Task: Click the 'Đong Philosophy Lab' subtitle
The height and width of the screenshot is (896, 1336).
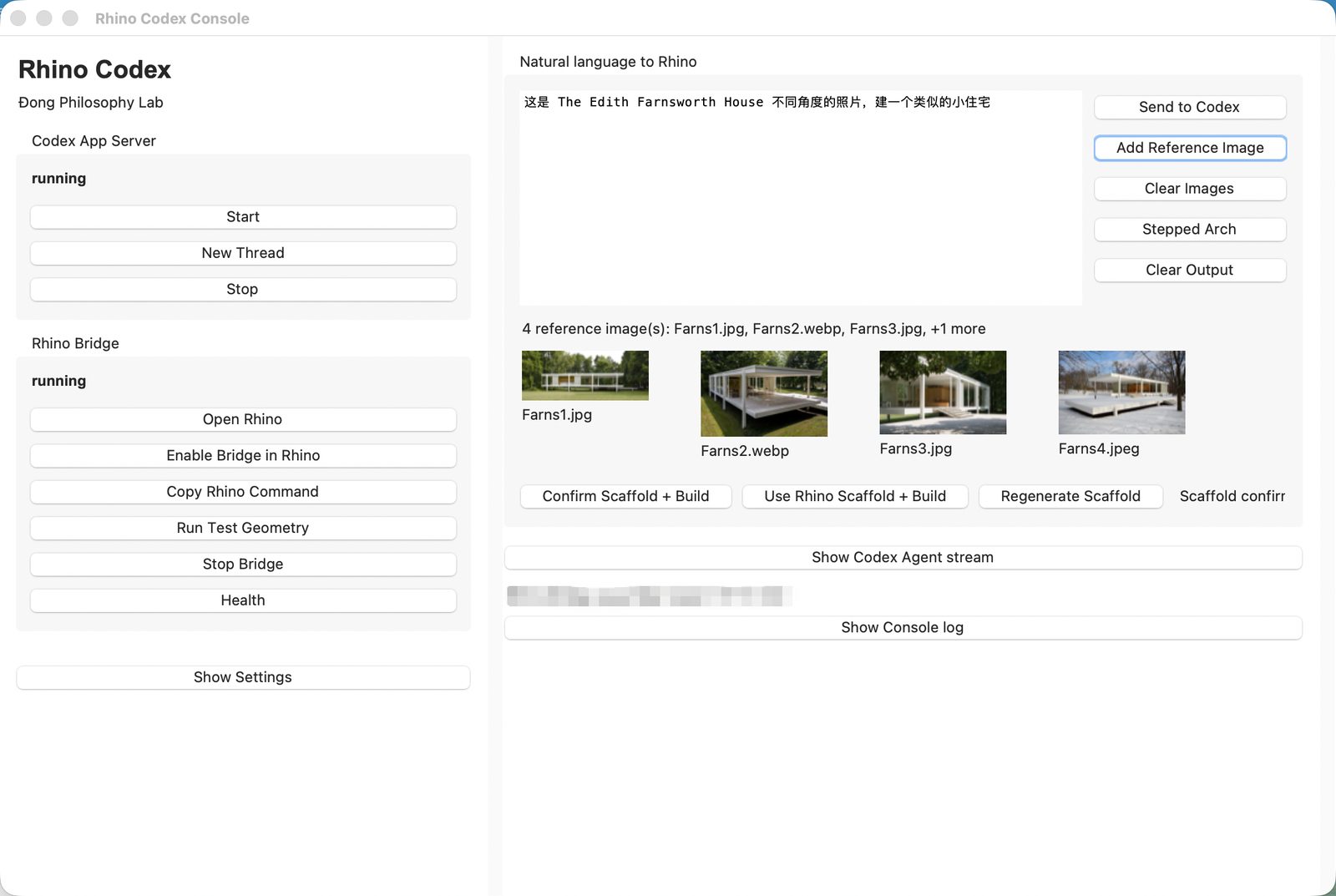Action: pyautogui.click(x=91, y=103)
